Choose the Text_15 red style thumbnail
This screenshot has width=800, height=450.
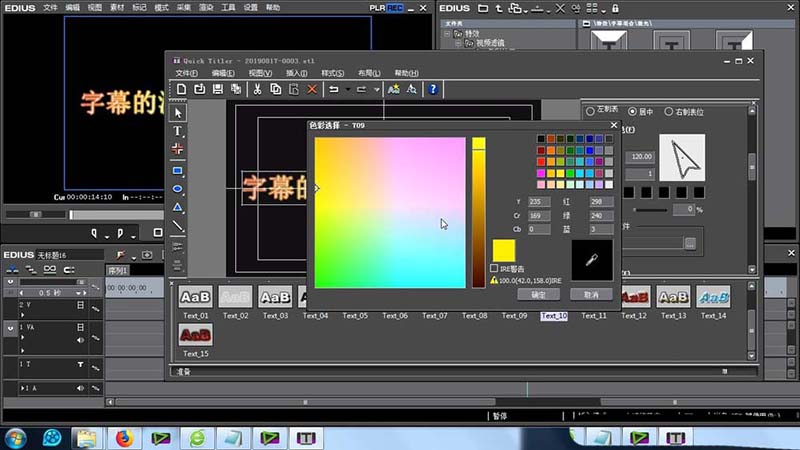tap(195, 335)
